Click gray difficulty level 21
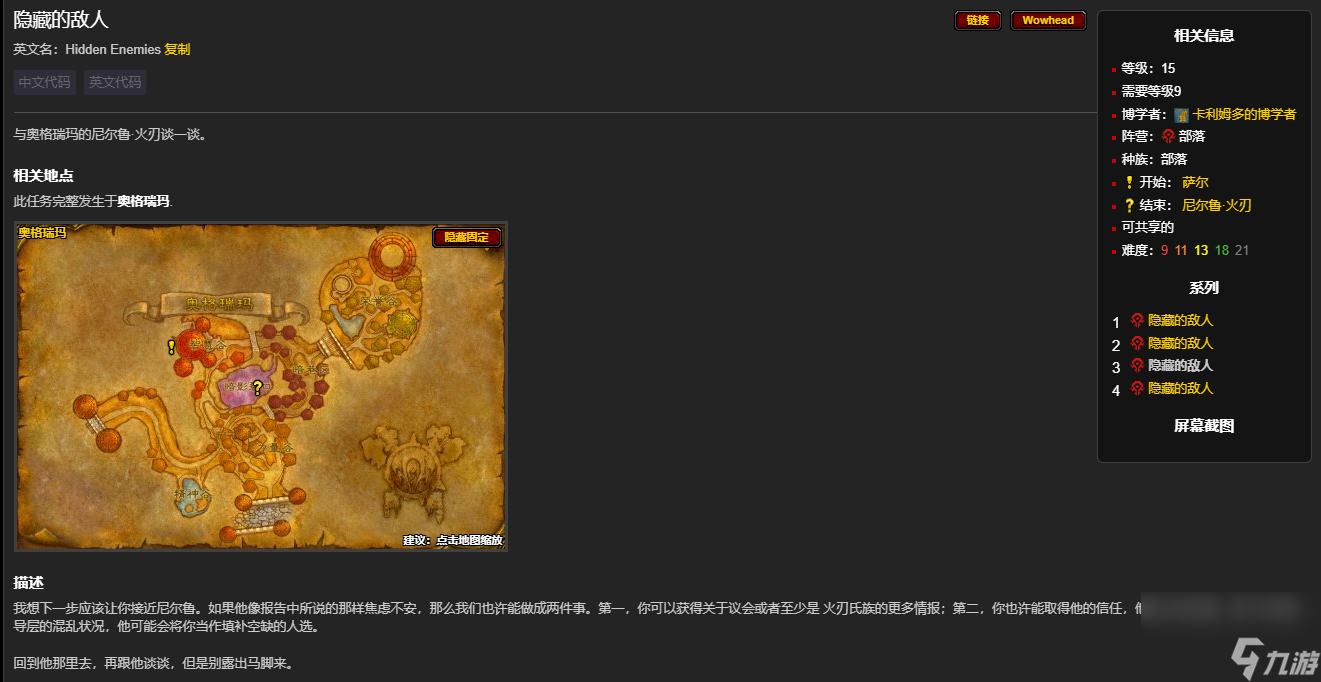Screen dimensions: 1321x682 tap(1242, 250)
